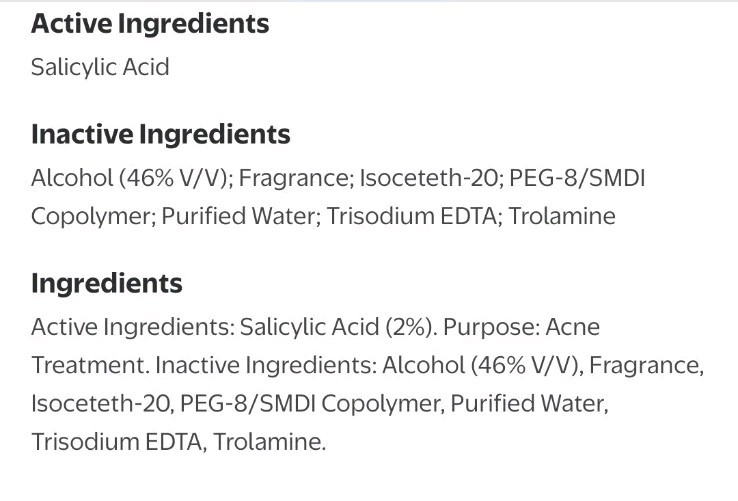Select the "Inactive Ingredients" bold heading

coord(161,134)
